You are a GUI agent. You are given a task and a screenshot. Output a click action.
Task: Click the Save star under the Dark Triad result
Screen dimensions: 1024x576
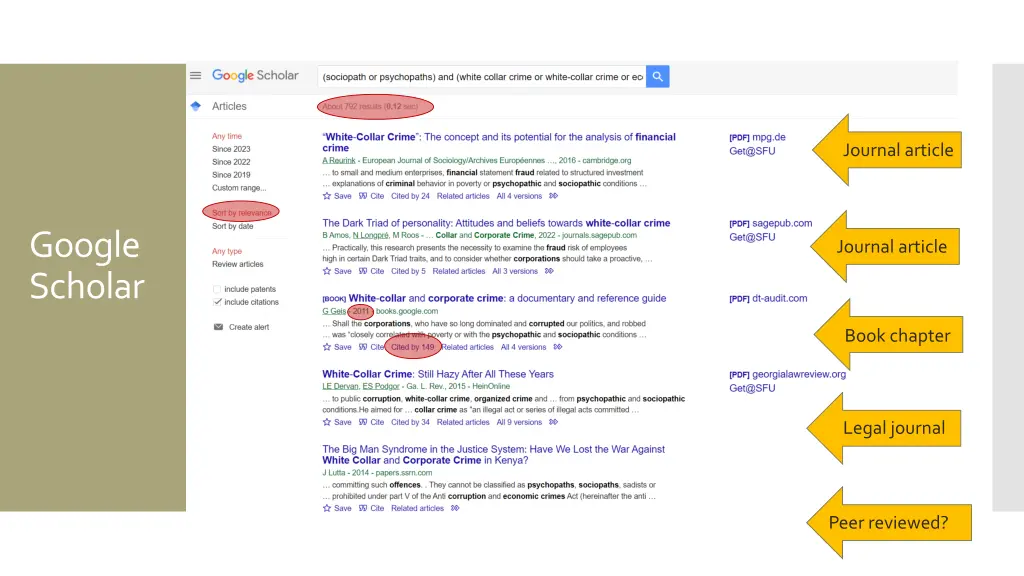327,271
